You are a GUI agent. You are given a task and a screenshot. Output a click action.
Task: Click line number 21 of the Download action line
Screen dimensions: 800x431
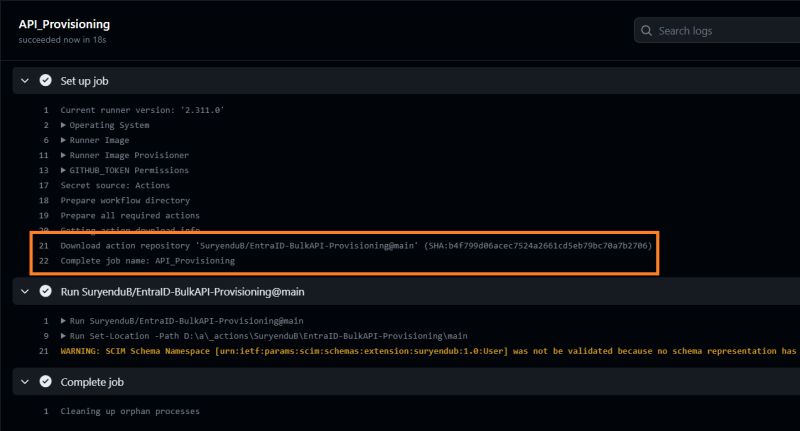click(x=44, y=246)
